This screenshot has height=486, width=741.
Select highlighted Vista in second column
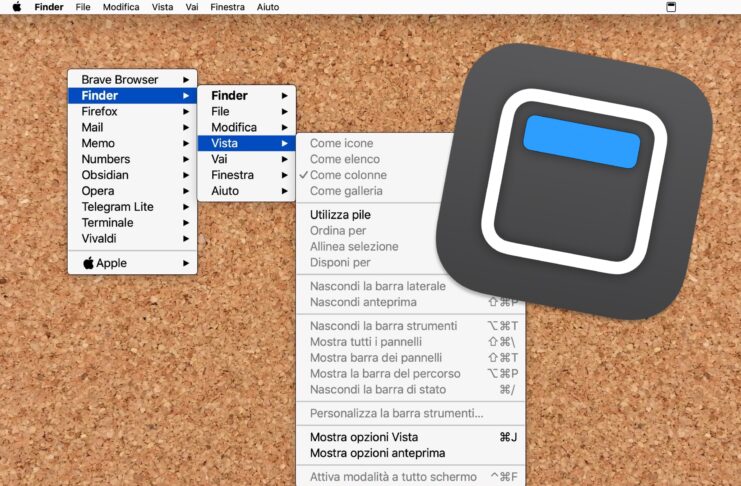pyautogui.click(x=247, y=143)
